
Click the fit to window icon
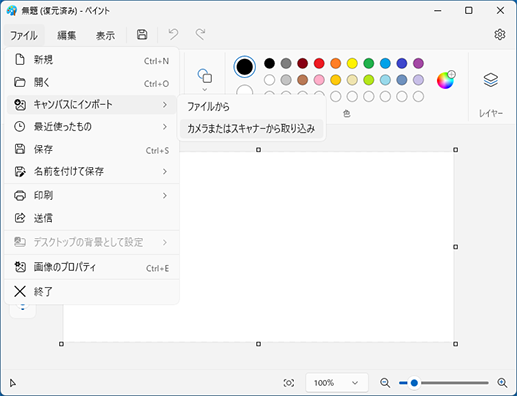(x=289, y=383)
